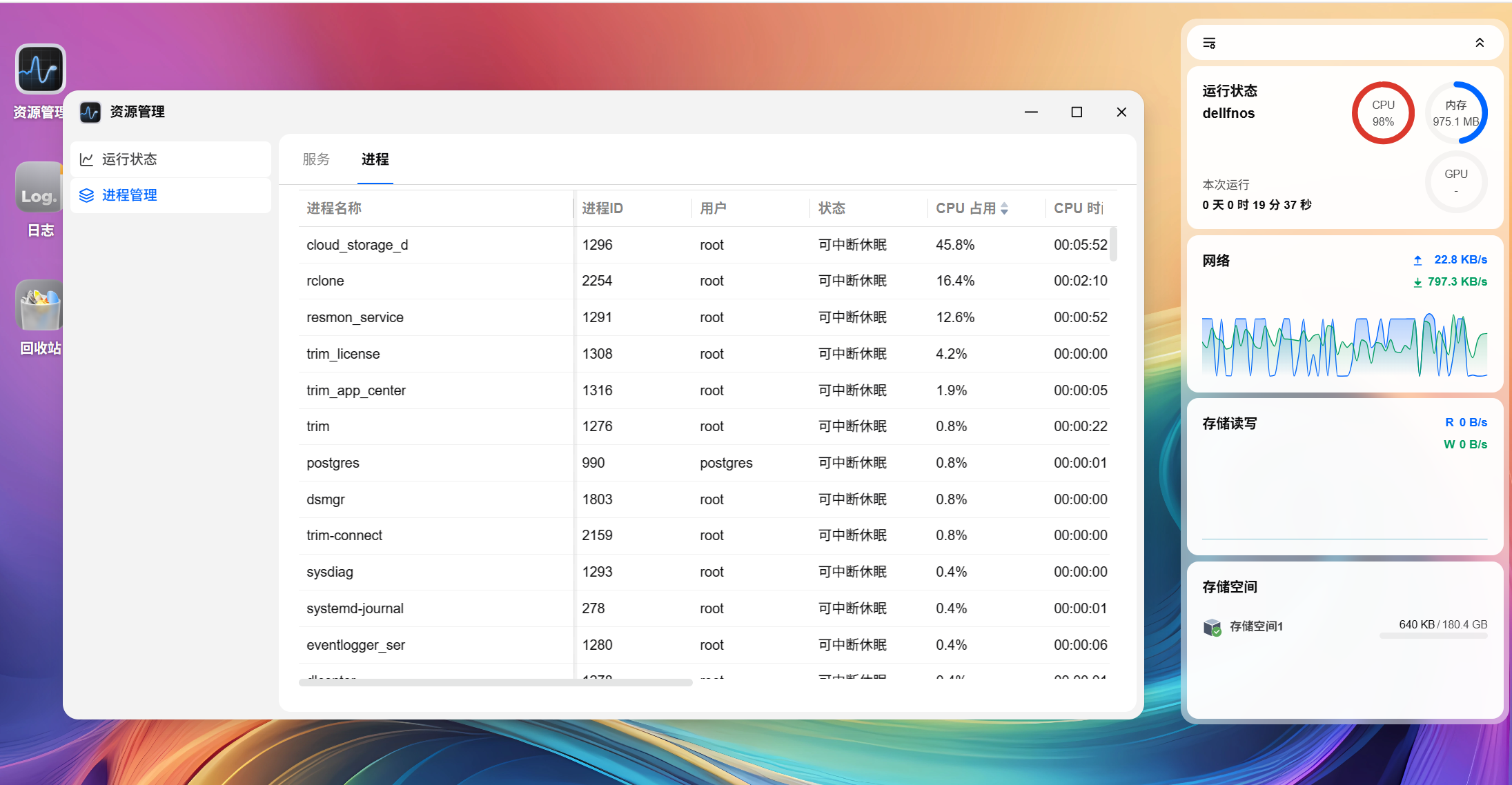
Task: Click the 进程名称 column header
Action: pyautogui.click(x=334, y=208)
